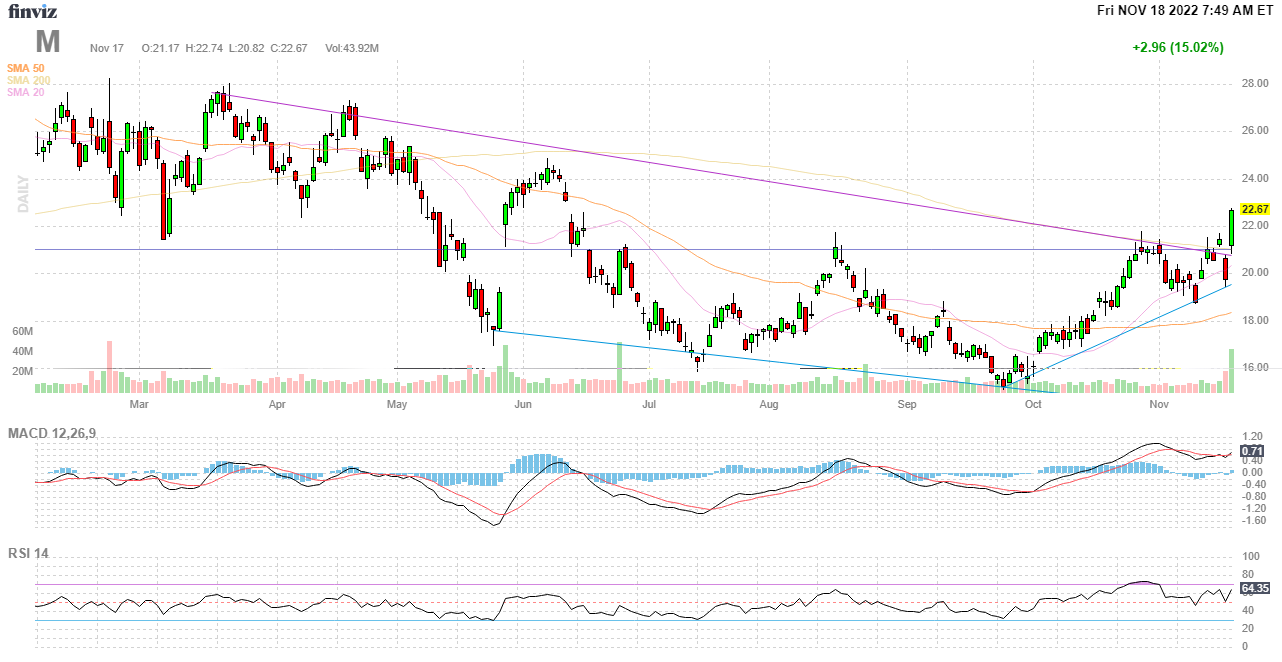The width and height of the screenshot is (1282, 662).
Task: Click the Oct month label on the axis
Action: coord(1033,405)
